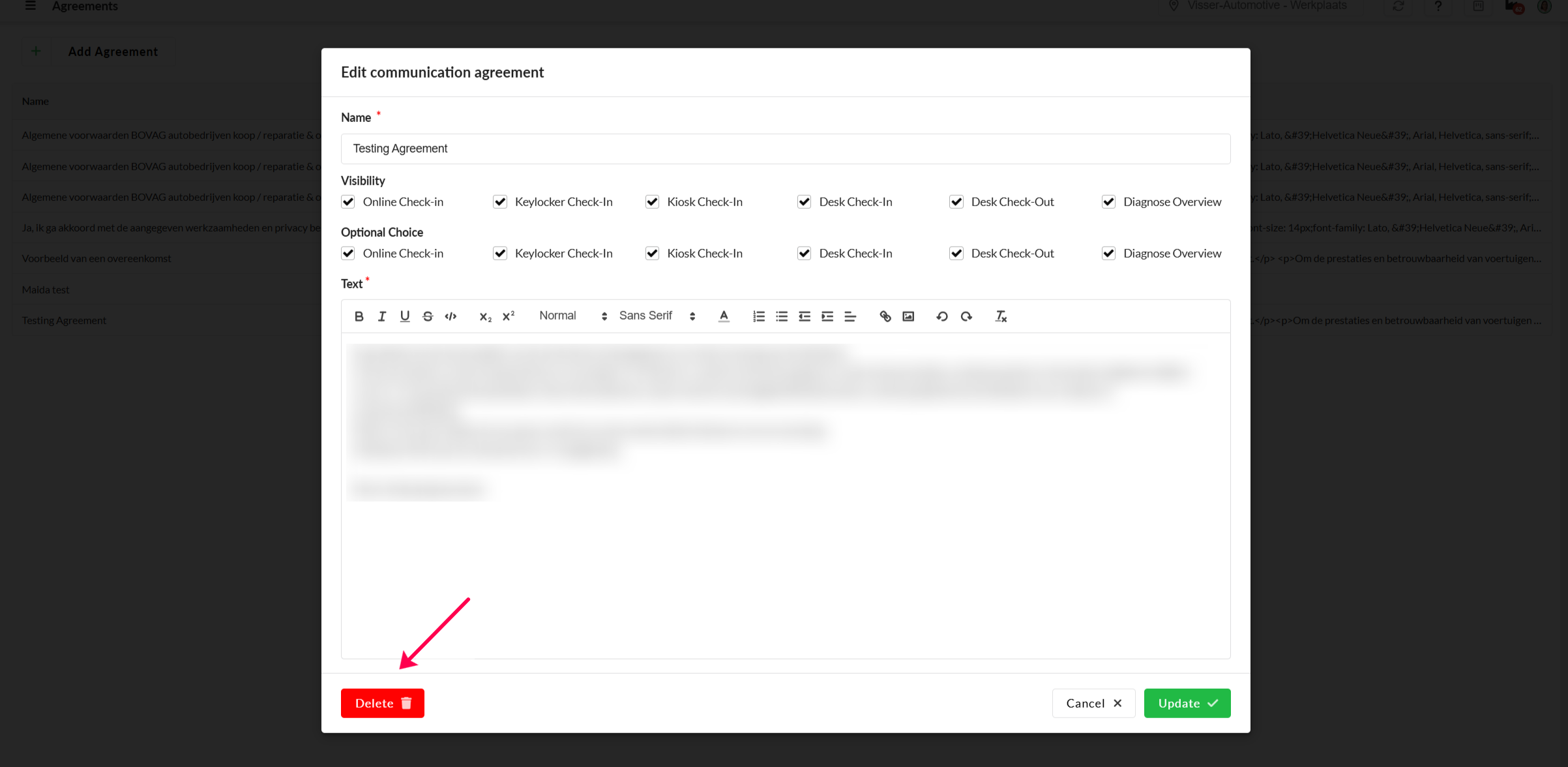Click the agreement Name input field
This screenshot has width=1568, height=767.
click(785, 149)
